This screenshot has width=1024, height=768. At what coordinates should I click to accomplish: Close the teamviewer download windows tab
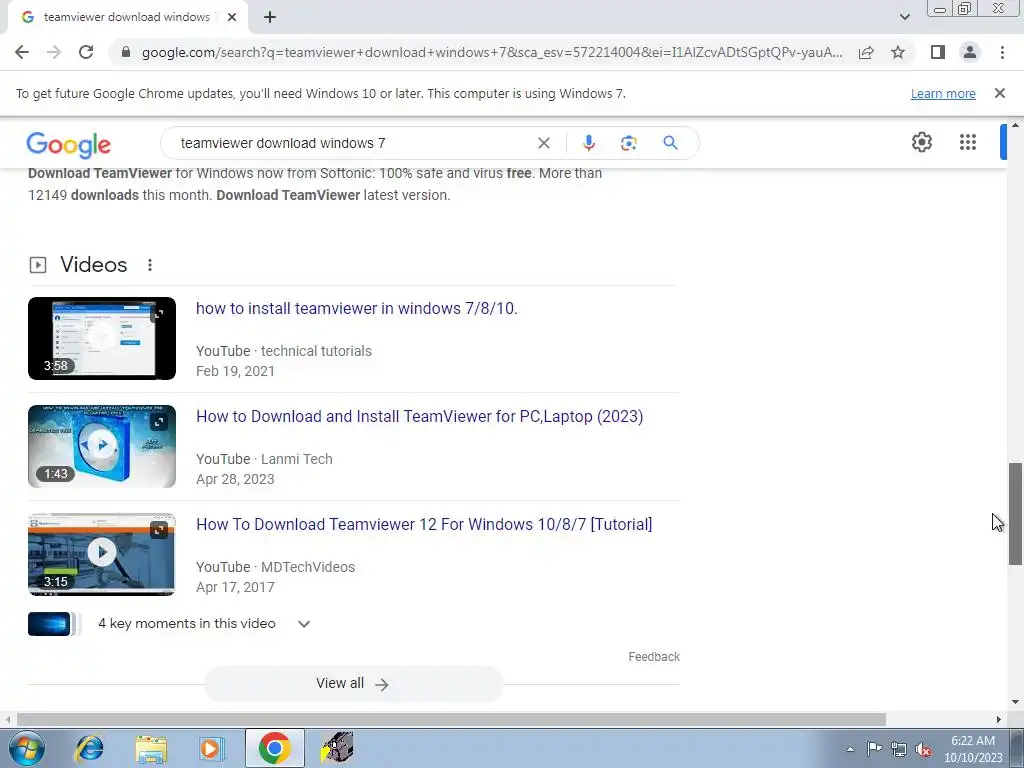tap(232, 17)
